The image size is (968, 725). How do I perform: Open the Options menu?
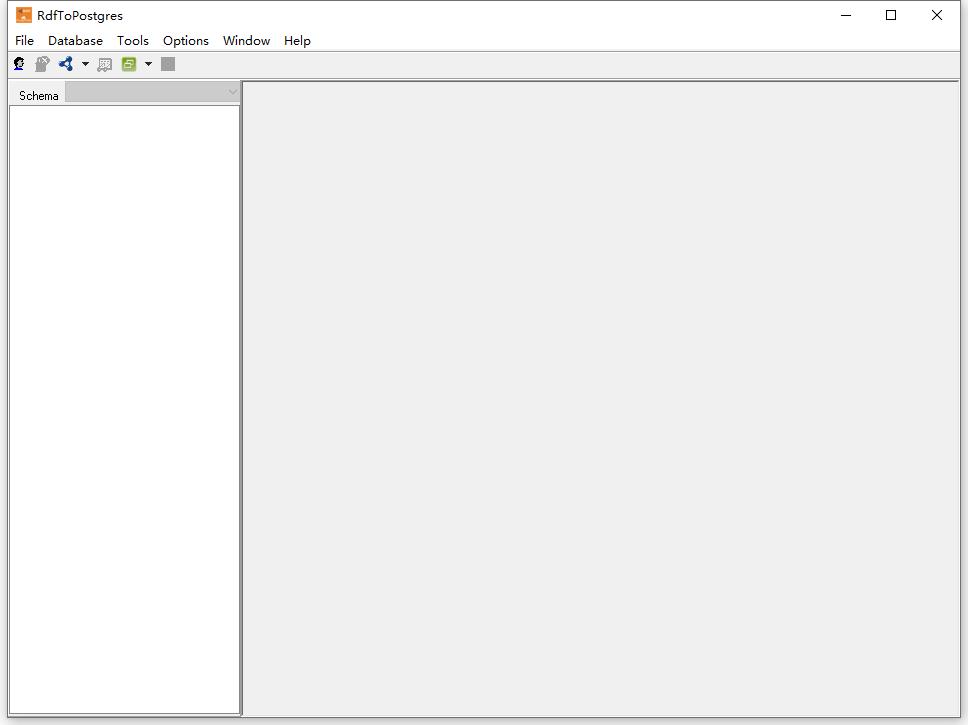pos(186,40)
